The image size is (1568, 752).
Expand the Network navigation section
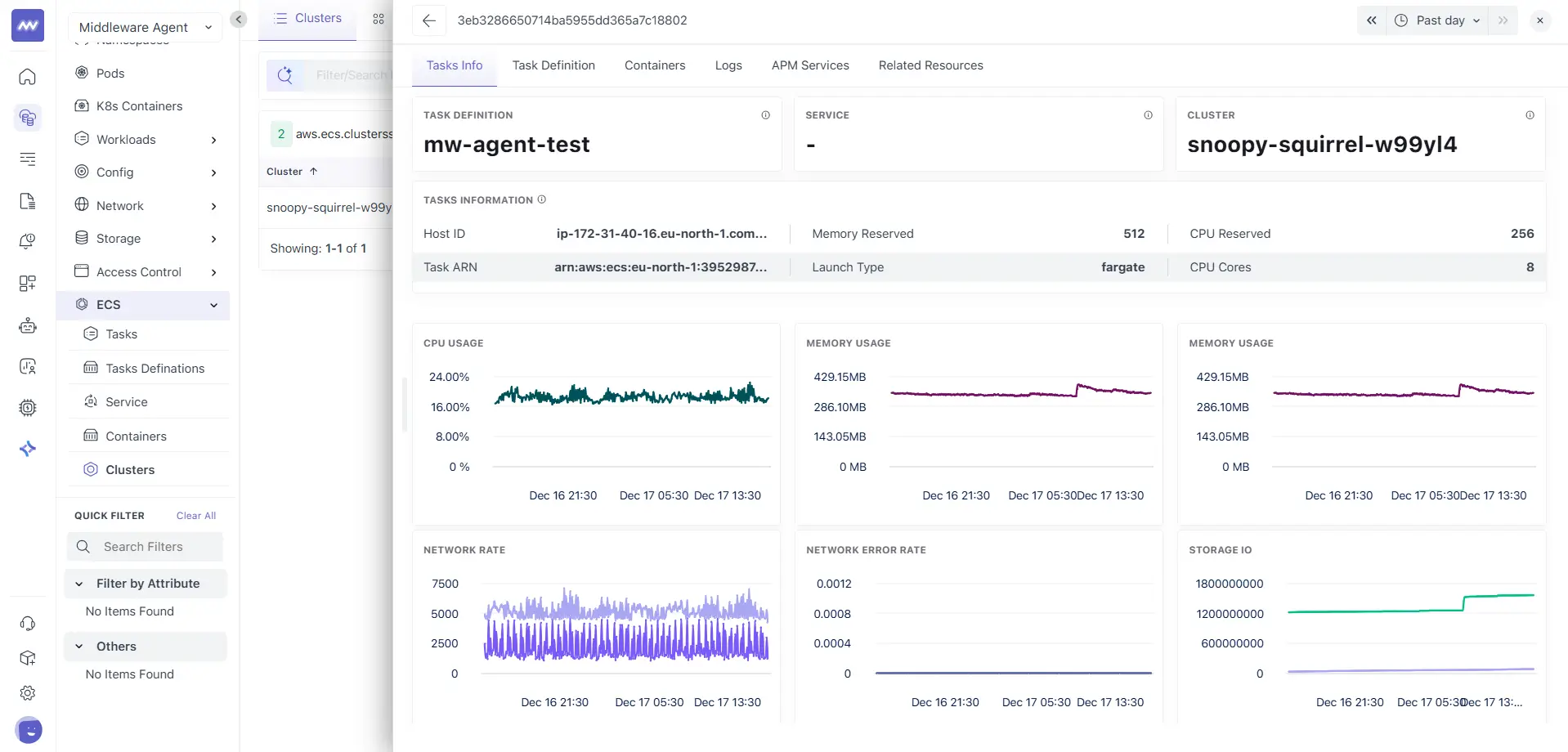(213, 205)
